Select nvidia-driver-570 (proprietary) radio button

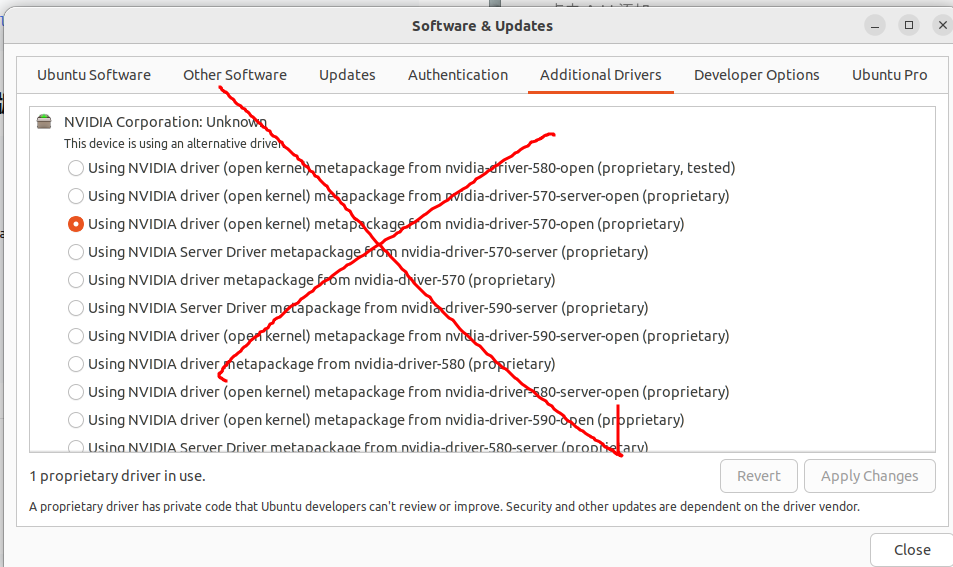pos(75,280)
